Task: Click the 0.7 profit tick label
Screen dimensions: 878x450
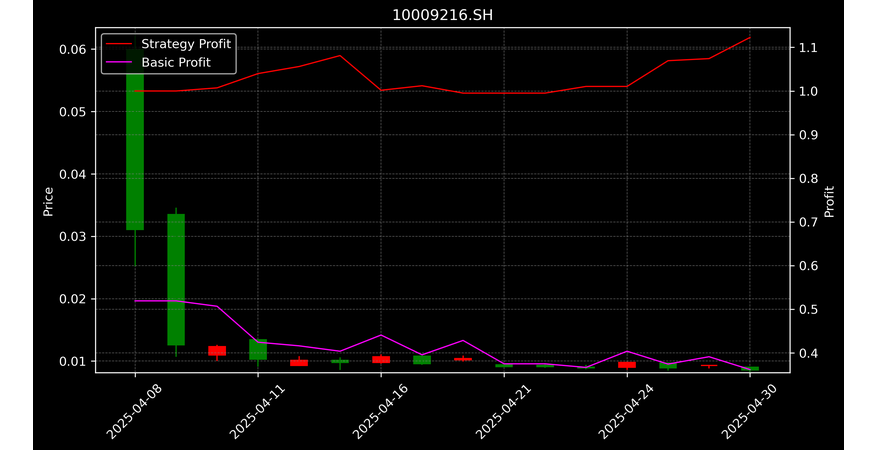Action: pos(807,222)
